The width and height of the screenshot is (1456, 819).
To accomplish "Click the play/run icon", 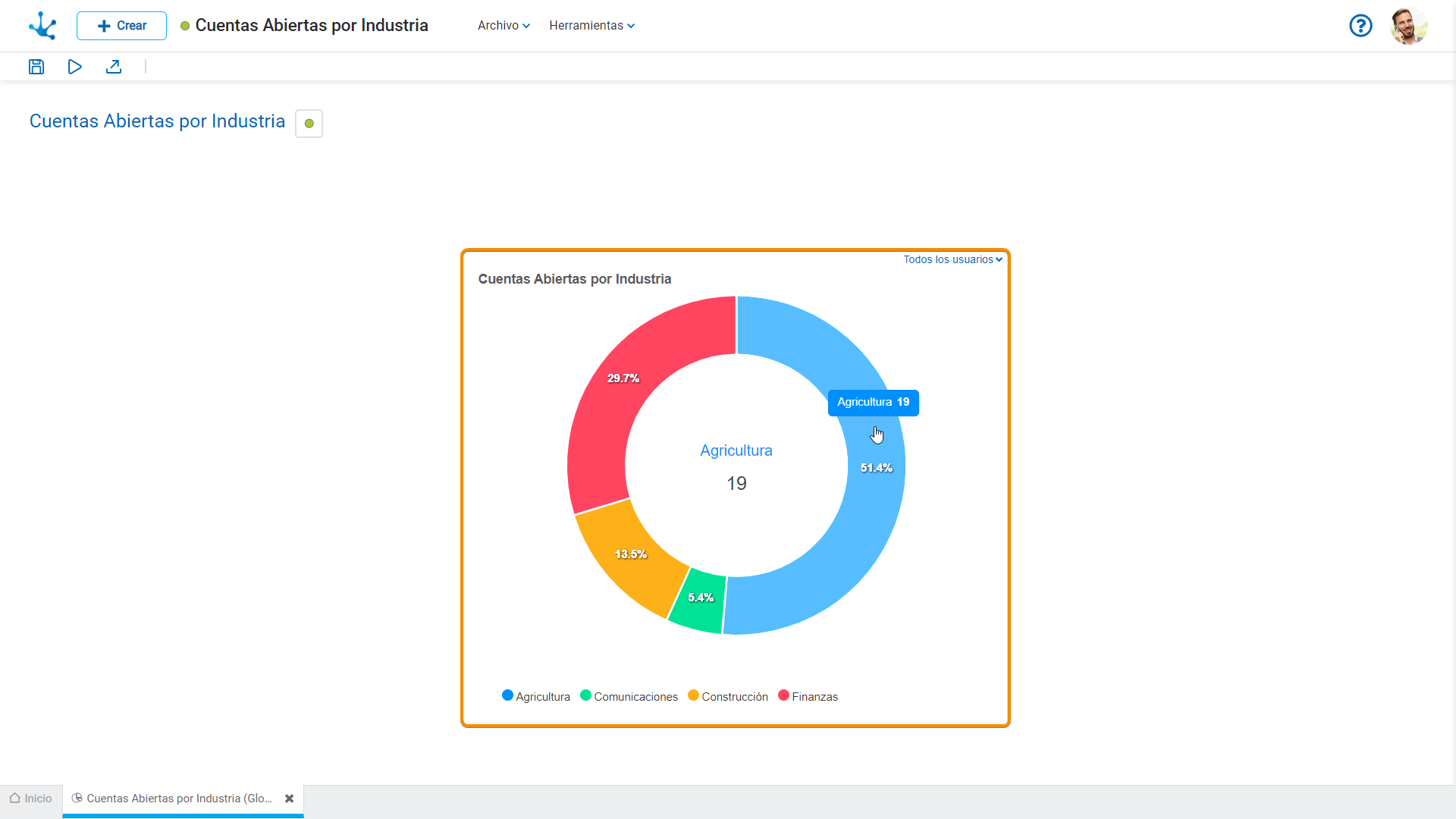I will click(74, 67).
